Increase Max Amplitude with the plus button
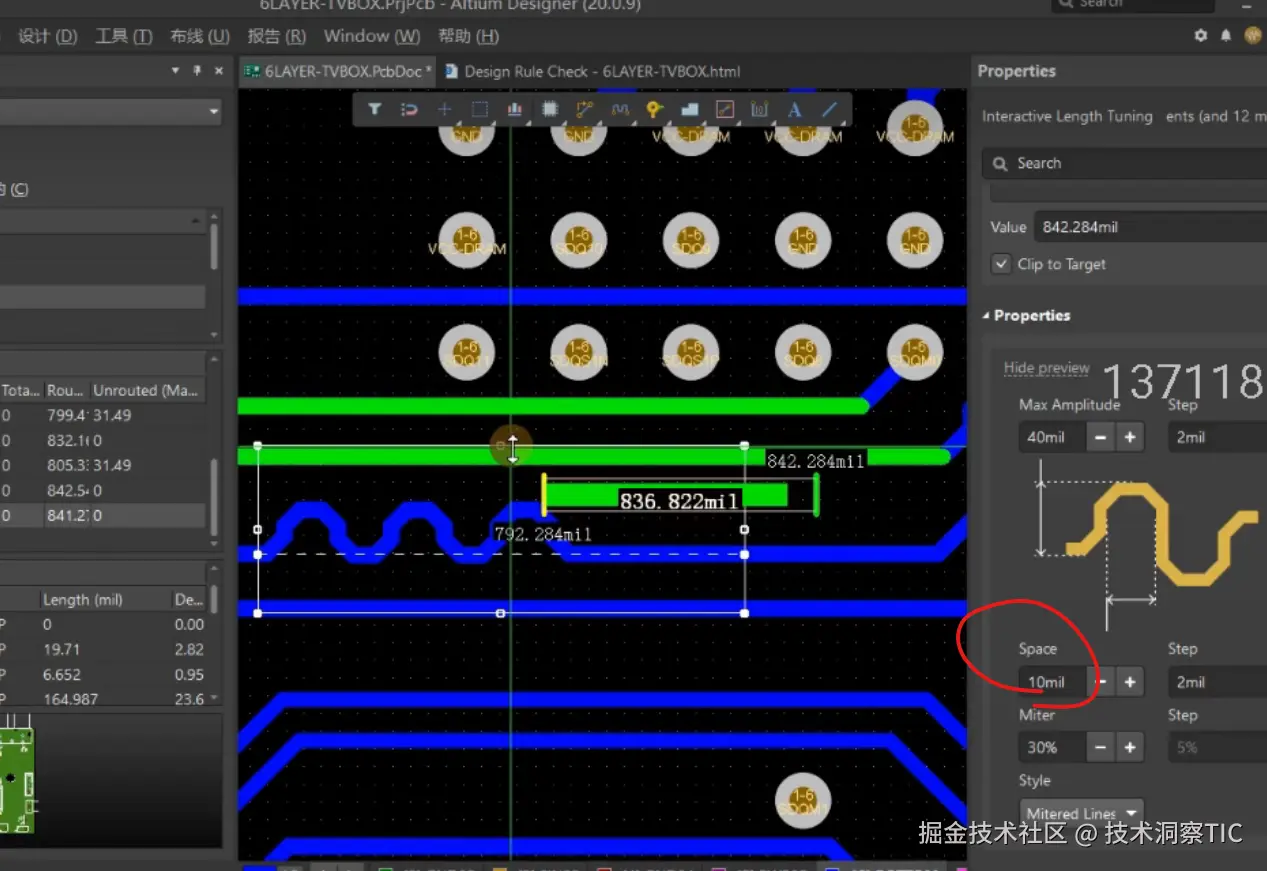The image size is (1267, 871). pos(1130,437)
